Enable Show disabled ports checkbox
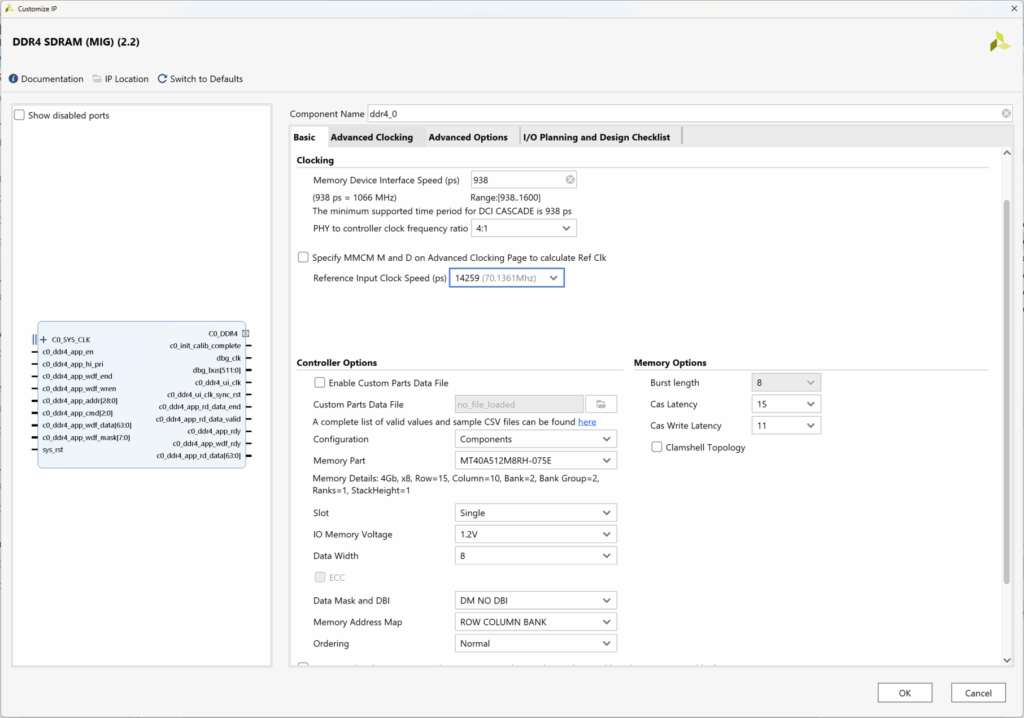The width and height of the screenshot is (1024, 718). tap(20, 116)
